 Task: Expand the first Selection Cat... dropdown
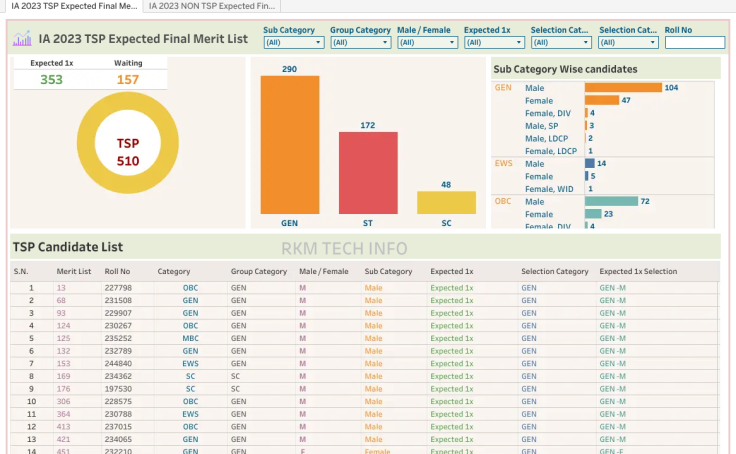click(x=561, y=43)
